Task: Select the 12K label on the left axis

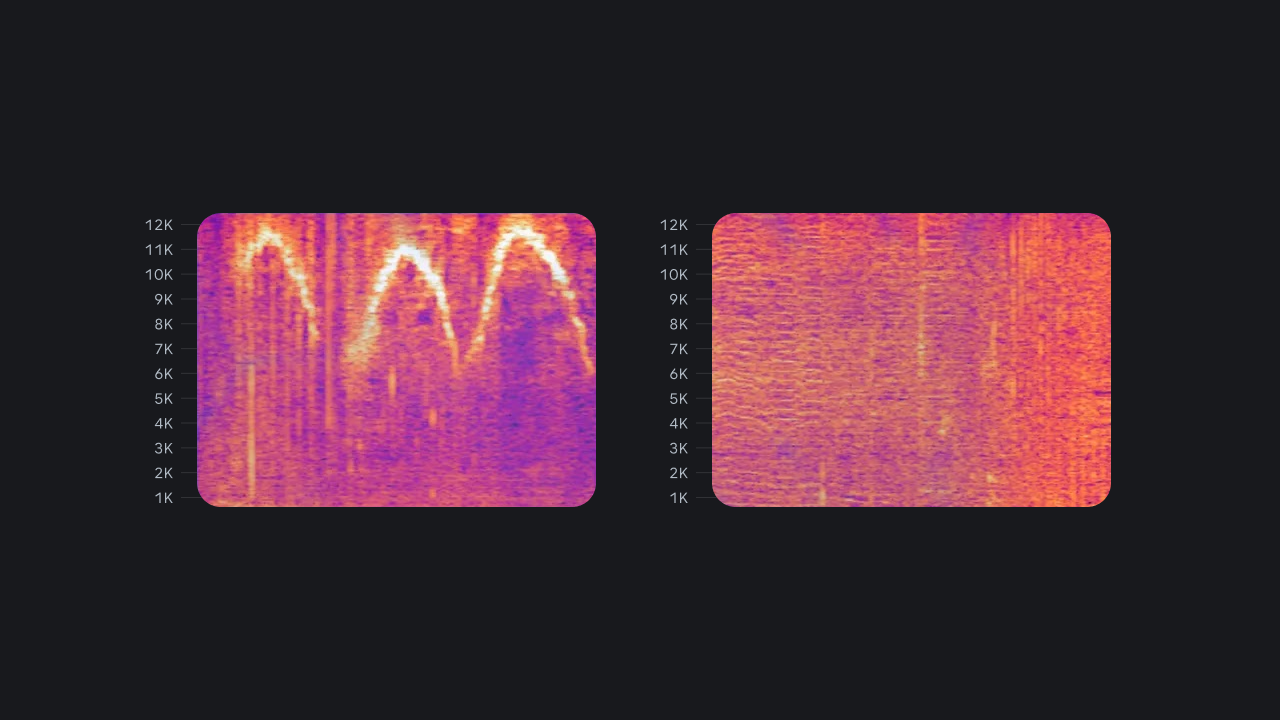Action: pyautogui.click(x=160, y=224)
